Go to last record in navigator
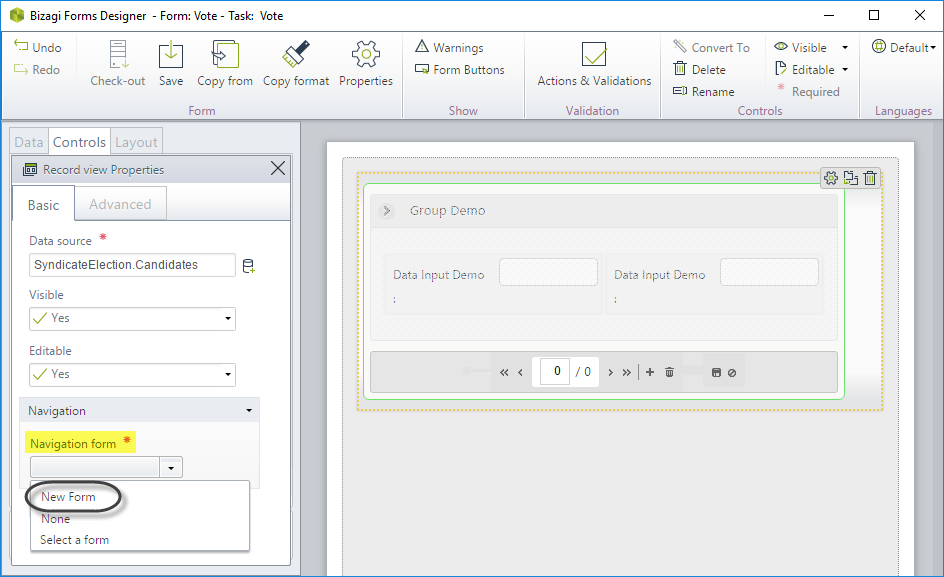This screenshot has height=577, width=944. 627,373
